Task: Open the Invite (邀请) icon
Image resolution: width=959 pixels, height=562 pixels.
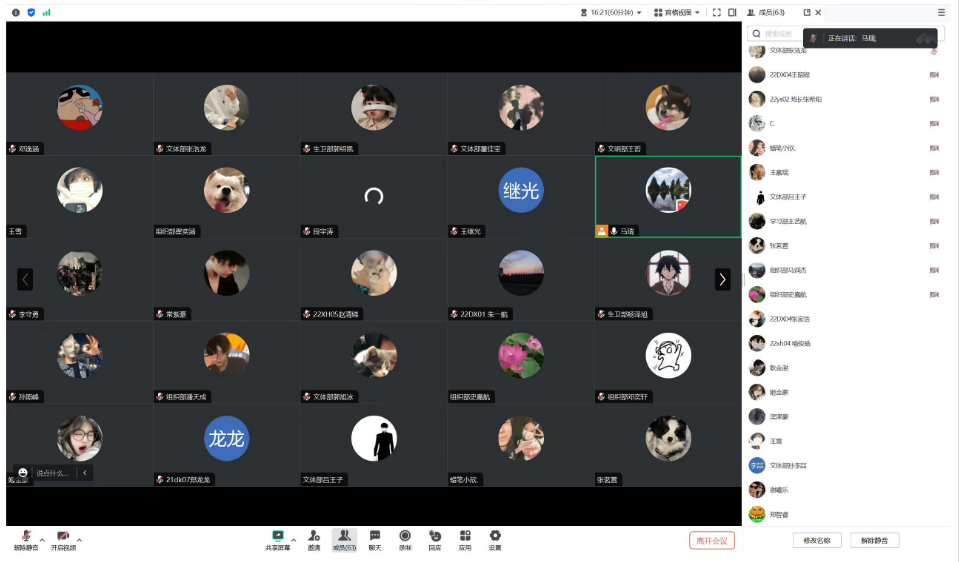Action: pos(314,536)
